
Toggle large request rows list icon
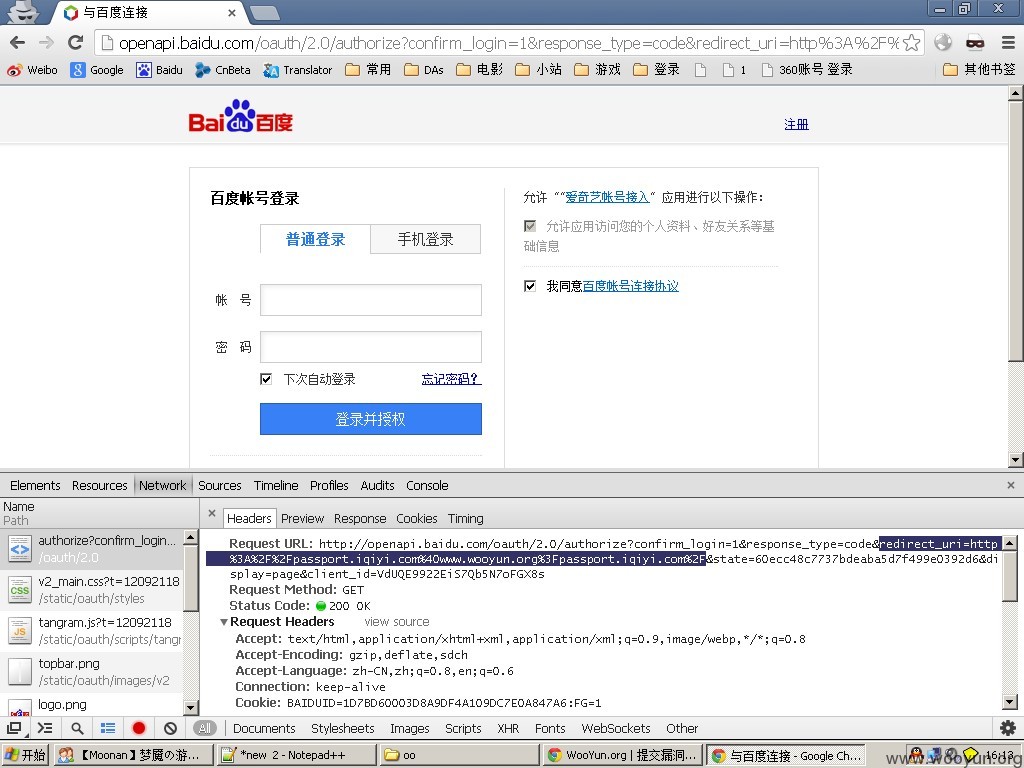pos(108,728)
